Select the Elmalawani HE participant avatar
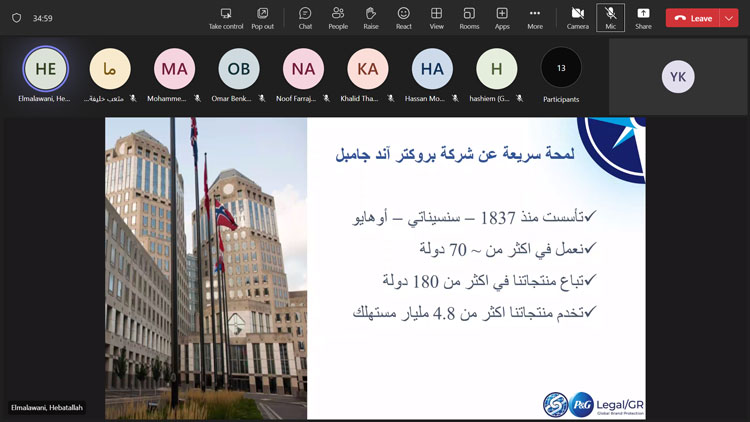Screen dimensions: 750x422 click(46, 69)
